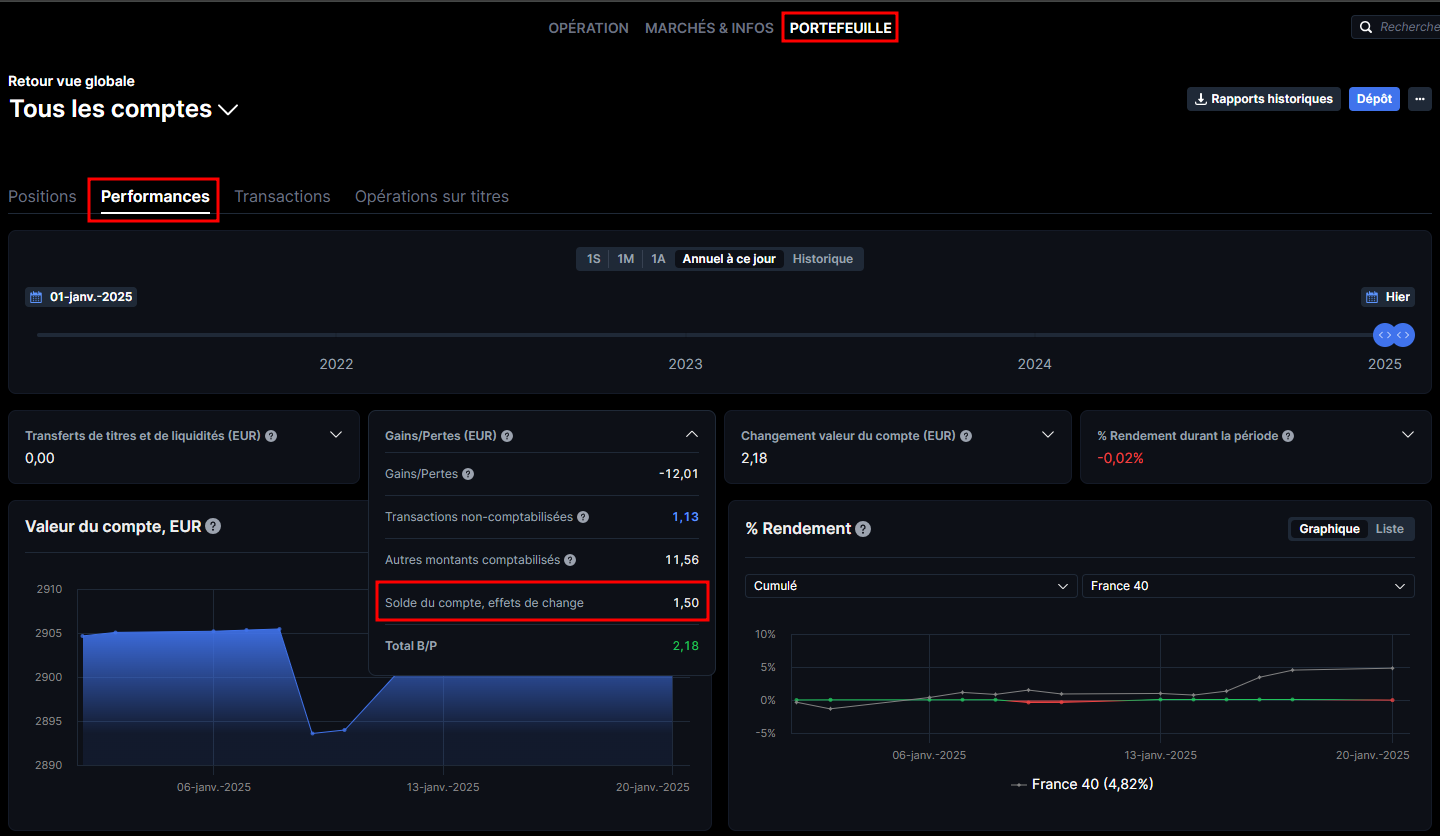Click help icon on the Gains/Pertes row
The image size is (1440, 836).
[x=468, y=474]
